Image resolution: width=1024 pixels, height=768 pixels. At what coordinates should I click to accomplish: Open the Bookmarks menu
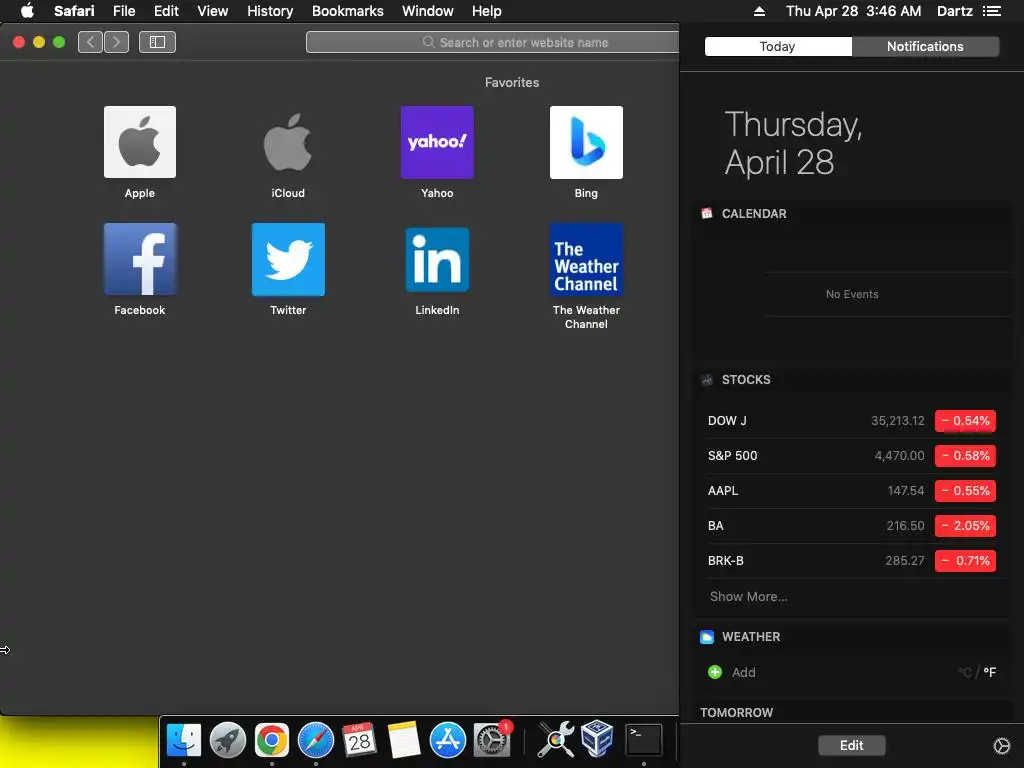click(347, 11)
